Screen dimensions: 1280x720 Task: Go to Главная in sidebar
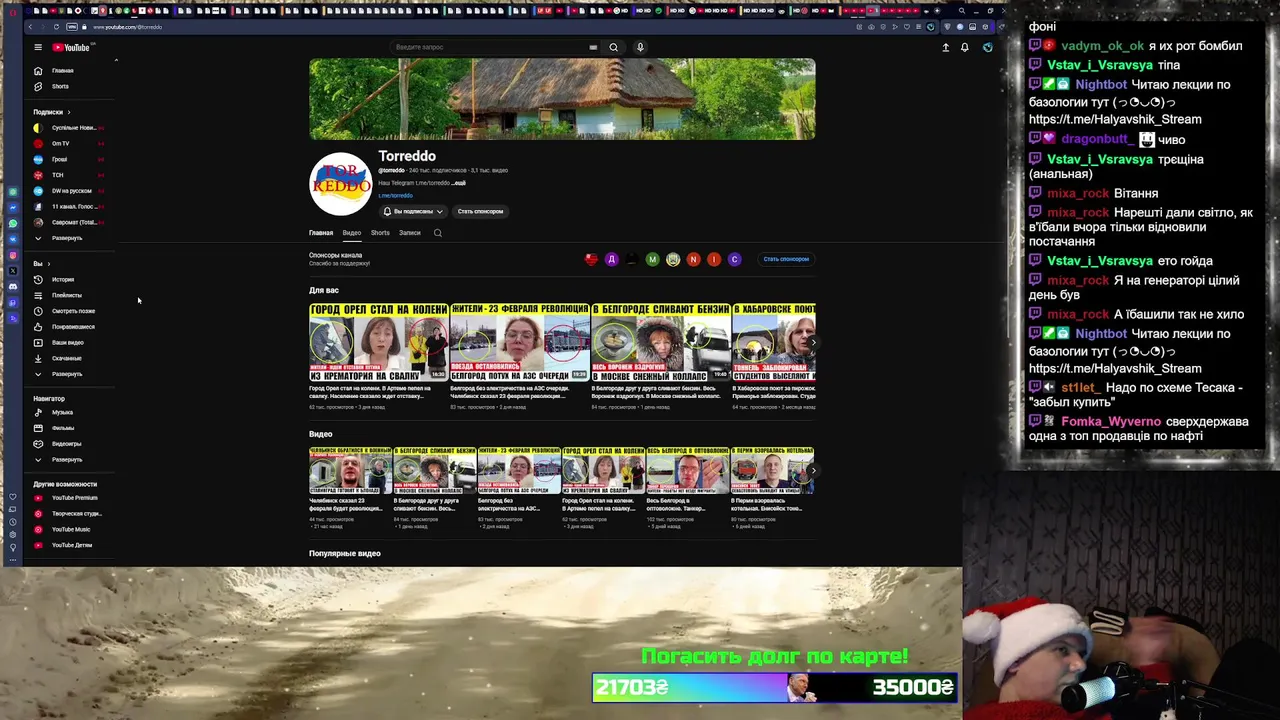[x=62, y=71]
